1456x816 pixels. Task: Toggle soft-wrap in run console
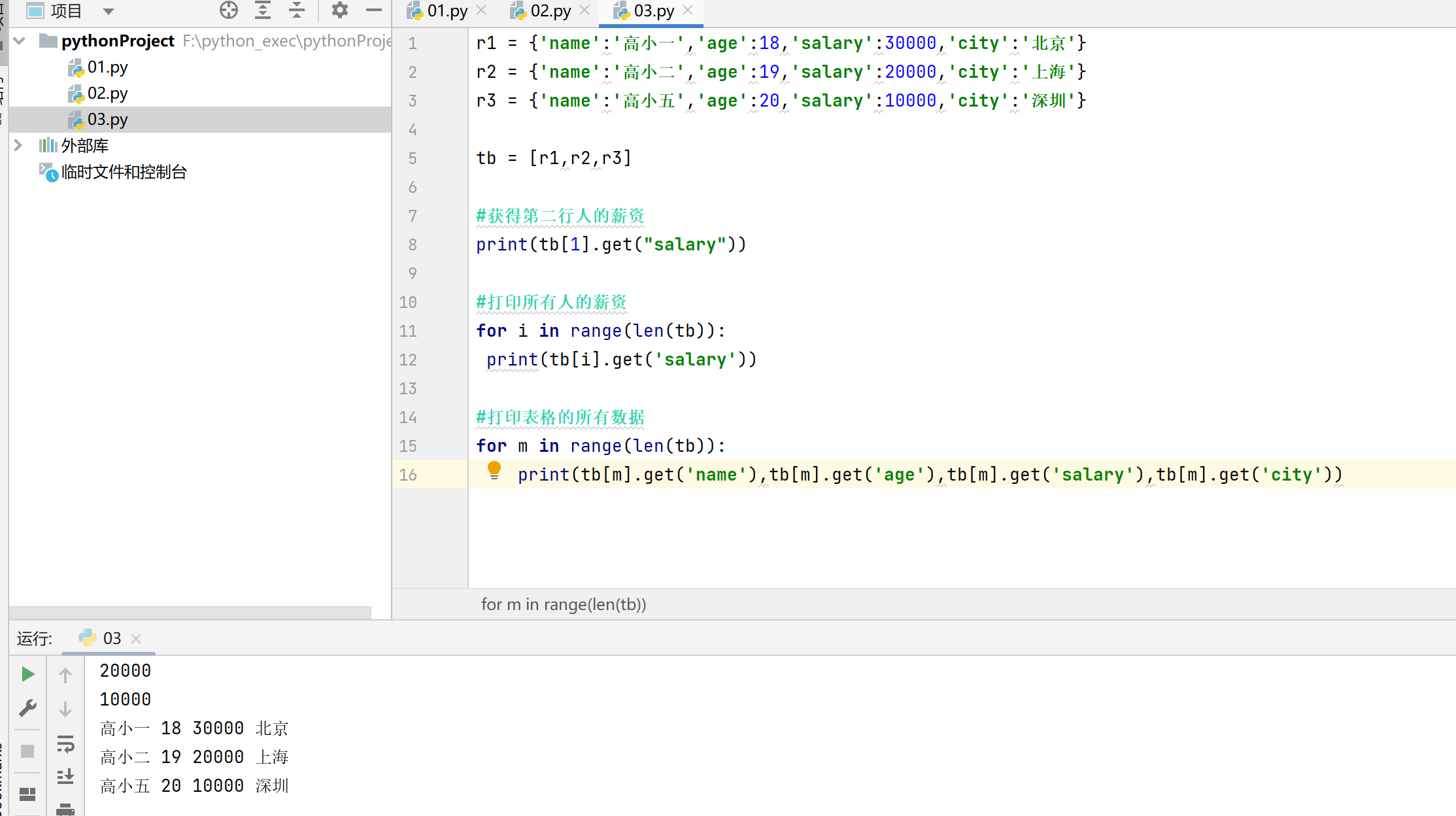point(65,744)
